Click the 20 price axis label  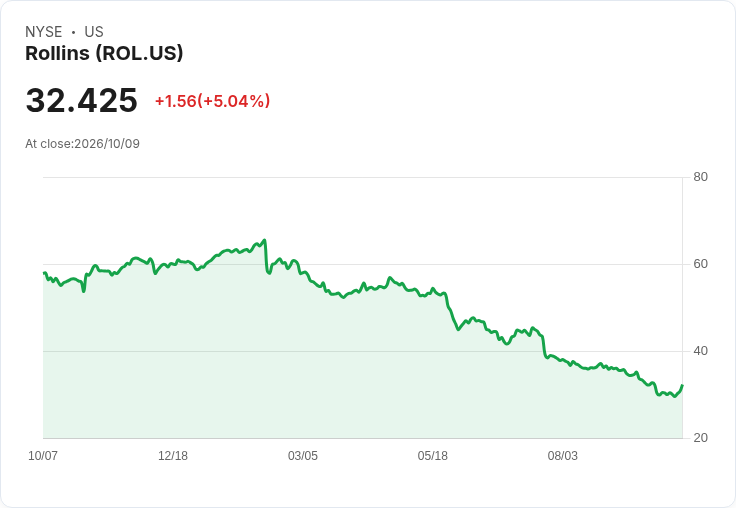coord(700,438)
